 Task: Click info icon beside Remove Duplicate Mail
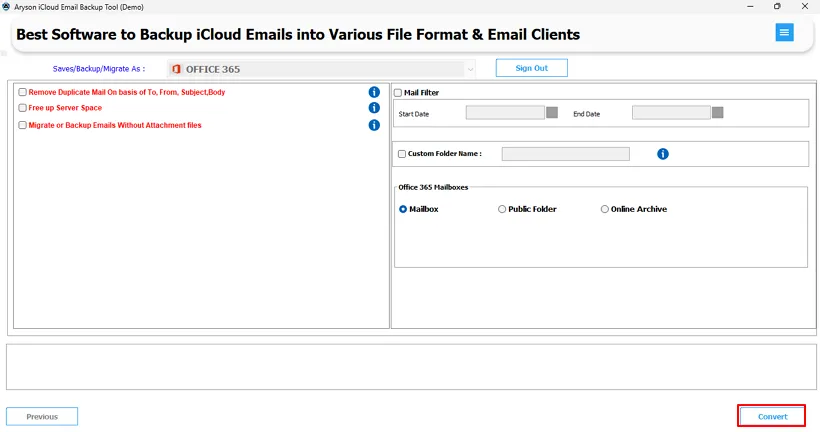[374, 92]
